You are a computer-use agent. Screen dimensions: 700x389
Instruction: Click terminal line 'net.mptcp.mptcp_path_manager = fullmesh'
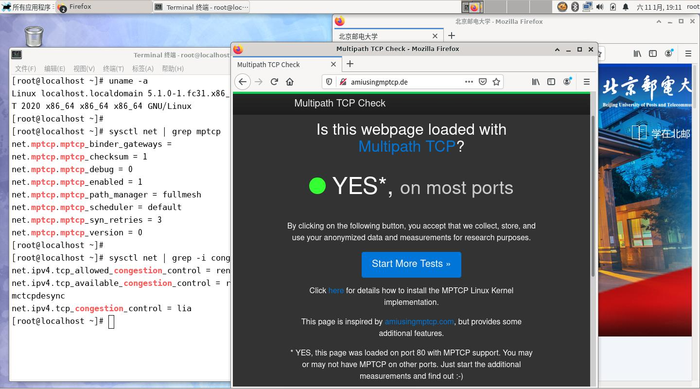point(106,195)
